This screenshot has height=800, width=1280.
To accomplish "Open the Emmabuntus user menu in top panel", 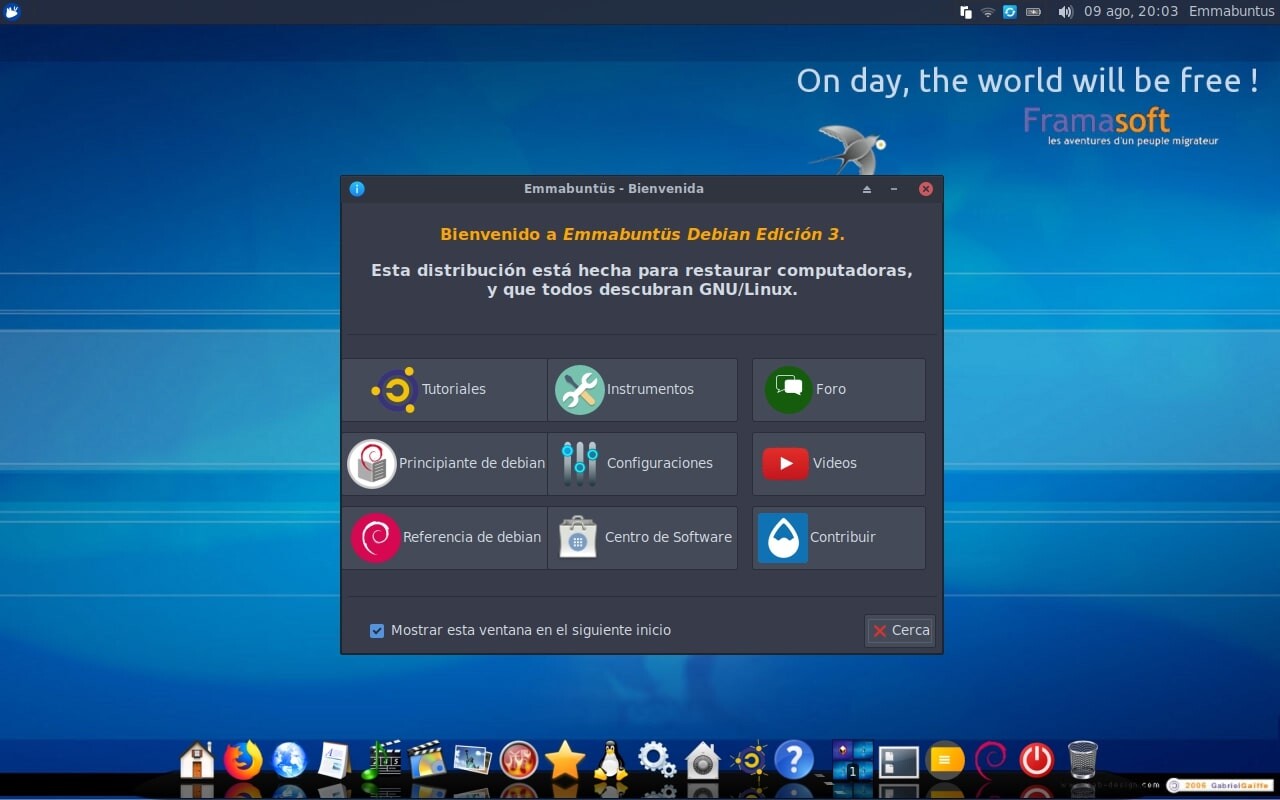I will pos(1231,12).
